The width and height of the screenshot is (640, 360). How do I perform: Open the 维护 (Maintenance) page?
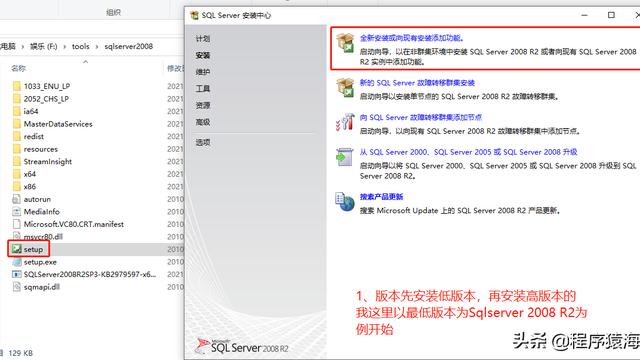(x=202, y=72)
